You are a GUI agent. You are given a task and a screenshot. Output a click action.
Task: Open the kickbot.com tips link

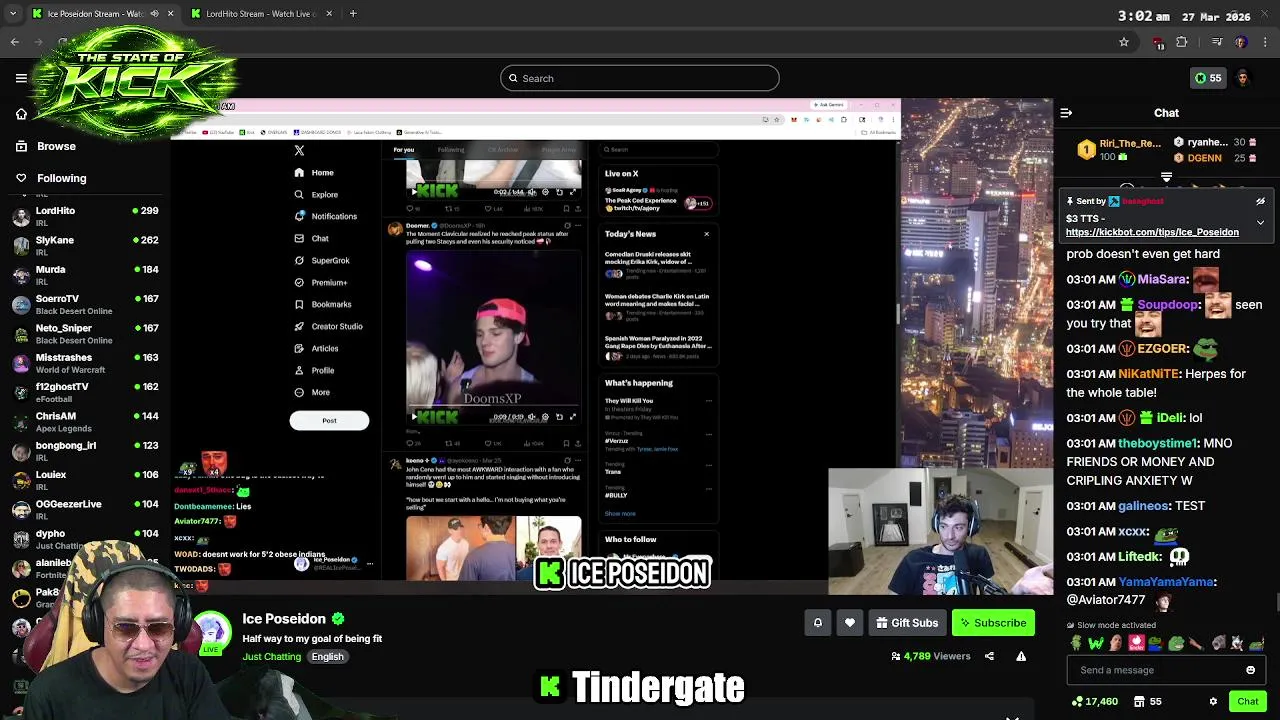pos(1152,232)
